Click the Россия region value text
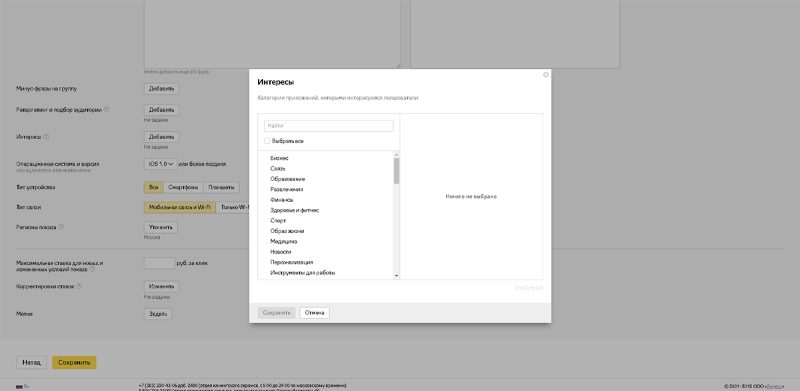The height and width of the screenshot is (391, 800). pos(152,237)
